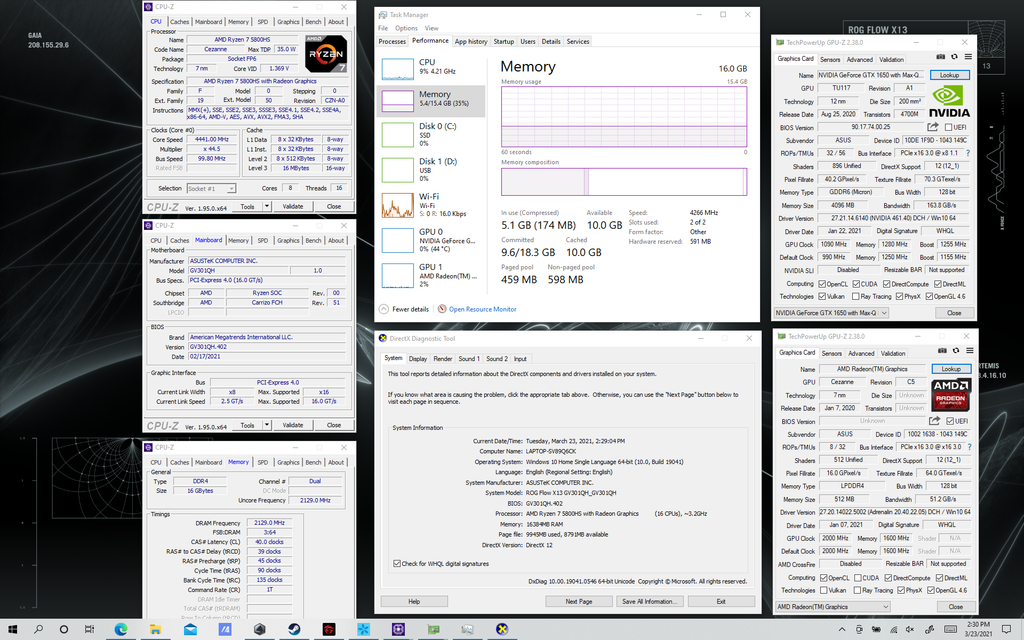The image size is (1024, 640).
Task: Open Tools dropdown arrow in CPU-Z processor window
Action: (x=266, y=206)
